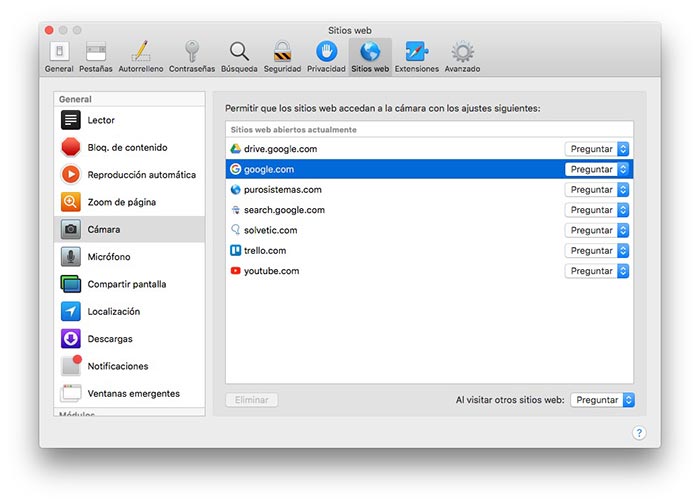Select Zoom de página in sidebar
Screen dimensions: 700x504
[x=129, y=202]
